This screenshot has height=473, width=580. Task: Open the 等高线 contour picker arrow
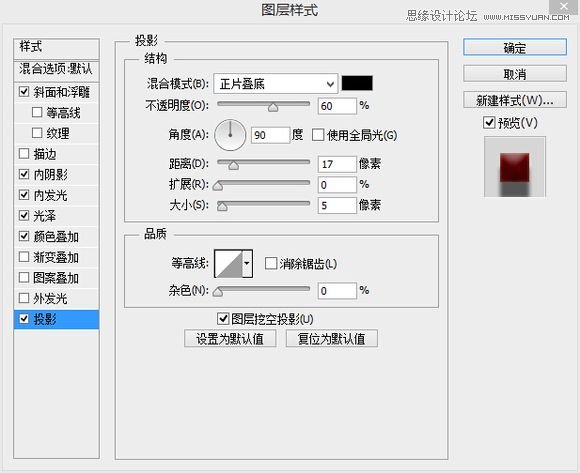click(x=247, y=263)
